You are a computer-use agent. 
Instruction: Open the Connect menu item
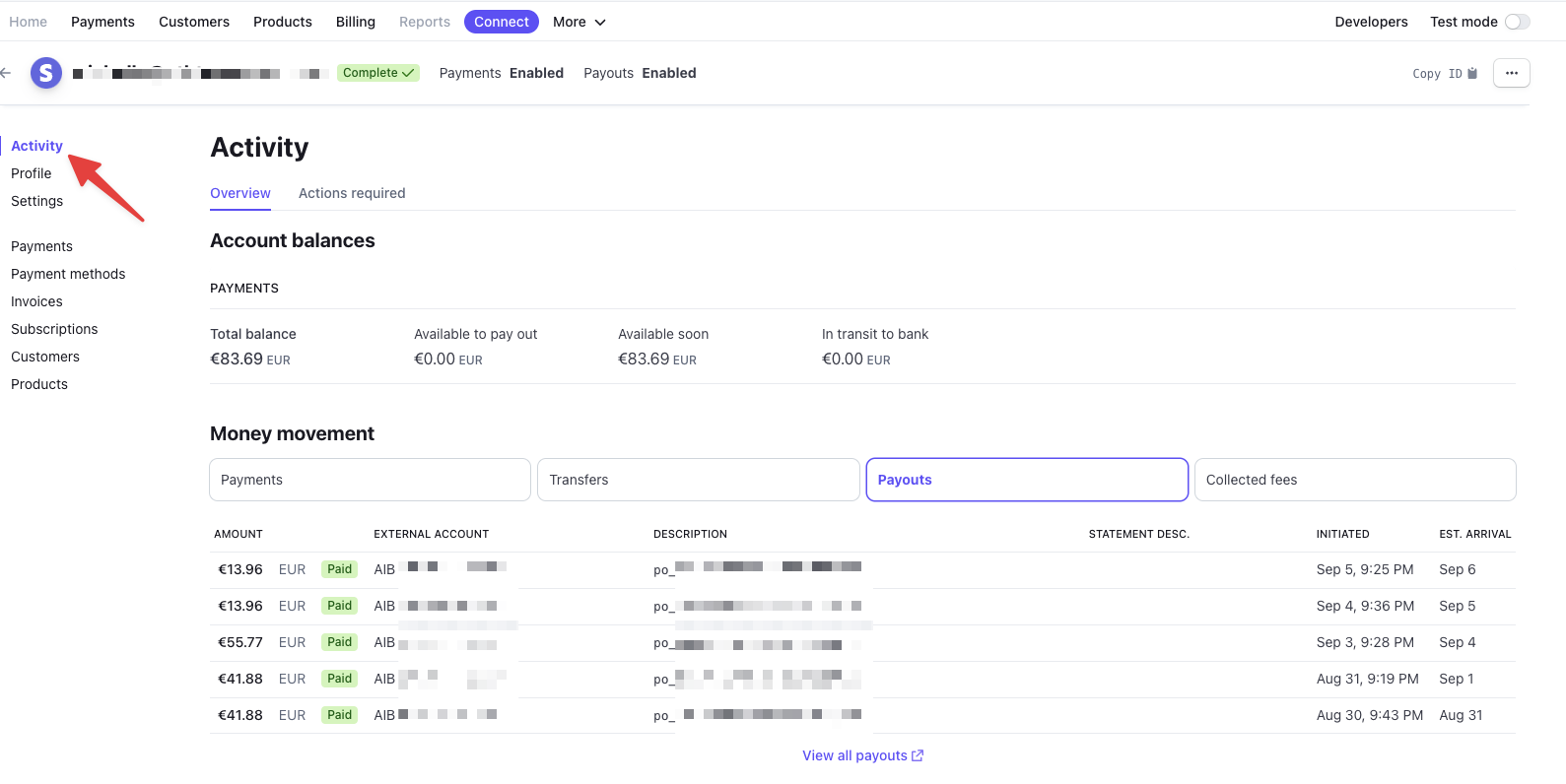[501, 22]
